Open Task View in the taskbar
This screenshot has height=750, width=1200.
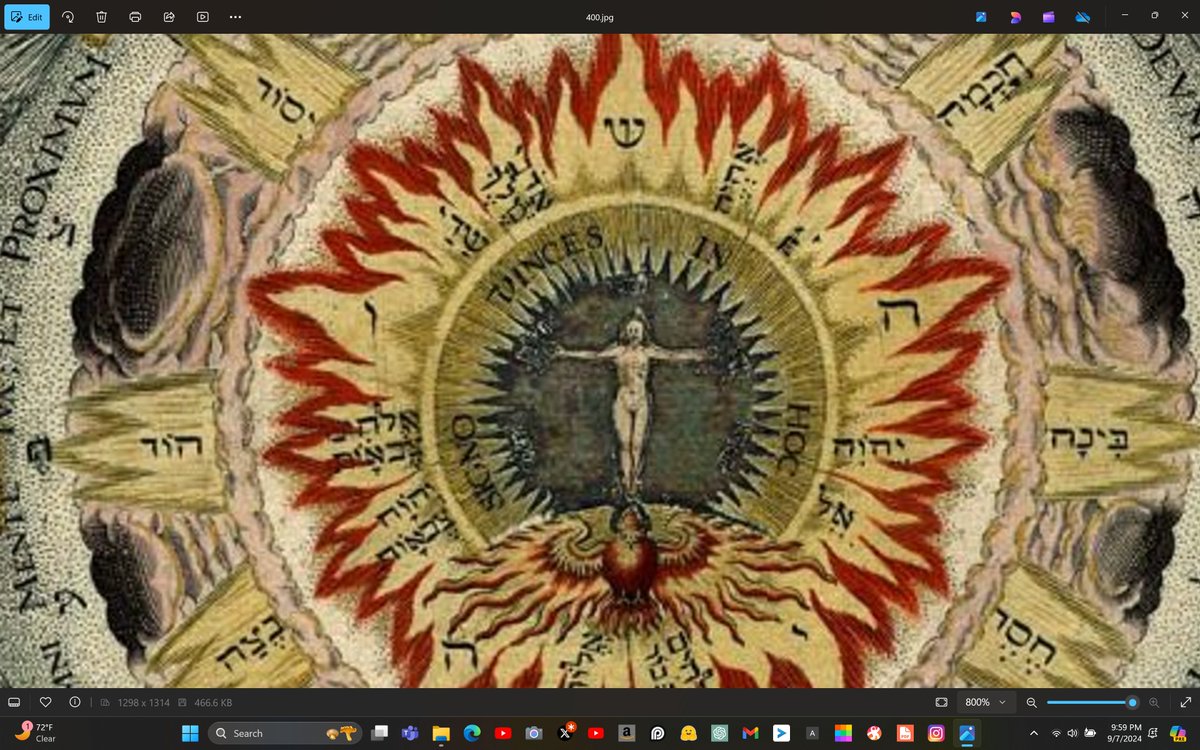pos(380,733)
